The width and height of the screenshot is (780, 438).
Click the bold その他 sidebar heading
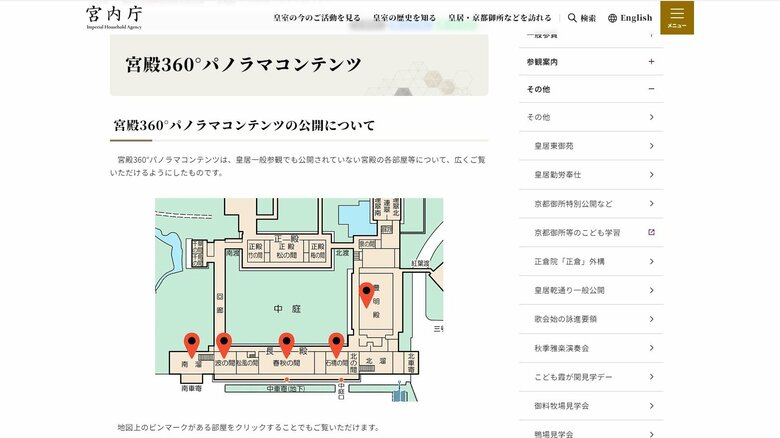click(538, 89)
